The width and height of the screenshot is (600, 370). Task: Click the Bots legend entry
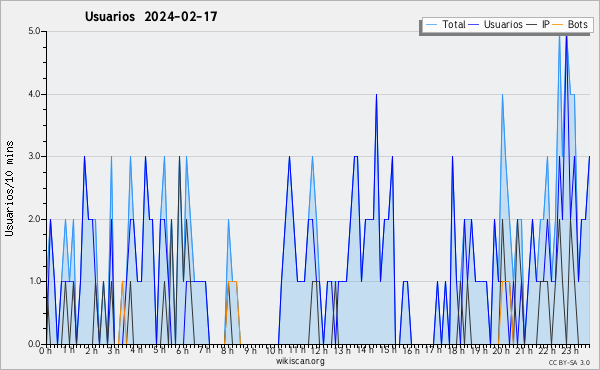570,24
